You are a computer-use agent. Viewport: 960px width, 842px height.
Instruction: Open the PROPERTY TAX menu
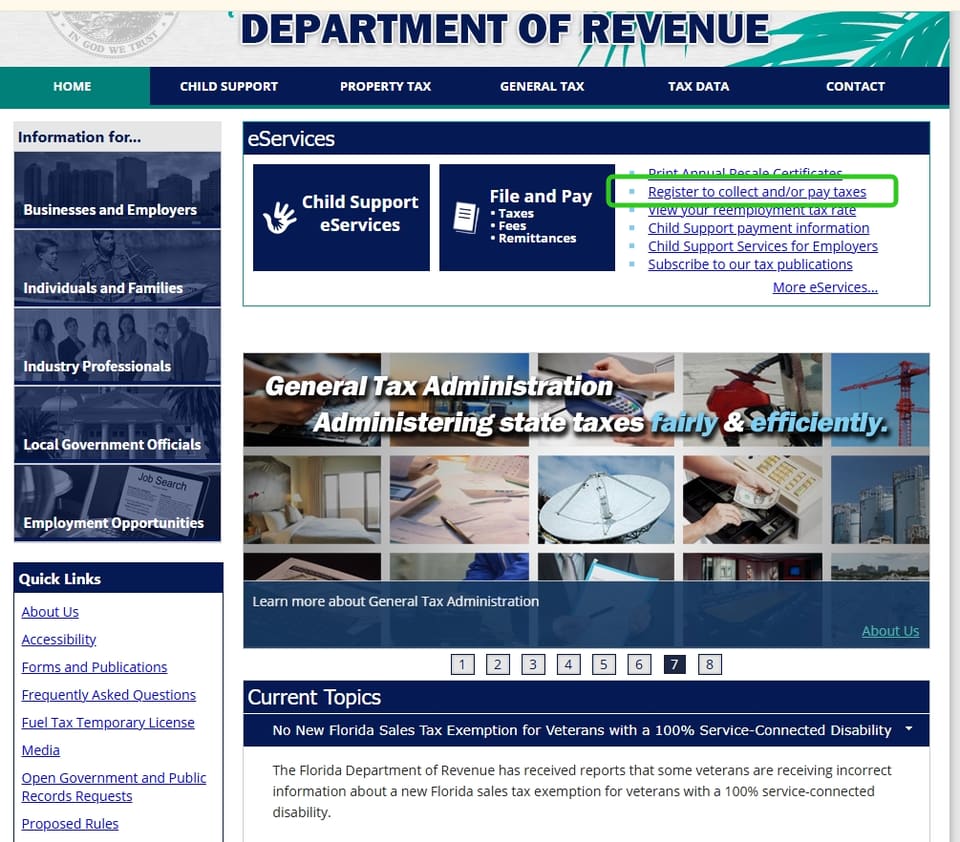(x=385, y=86)
